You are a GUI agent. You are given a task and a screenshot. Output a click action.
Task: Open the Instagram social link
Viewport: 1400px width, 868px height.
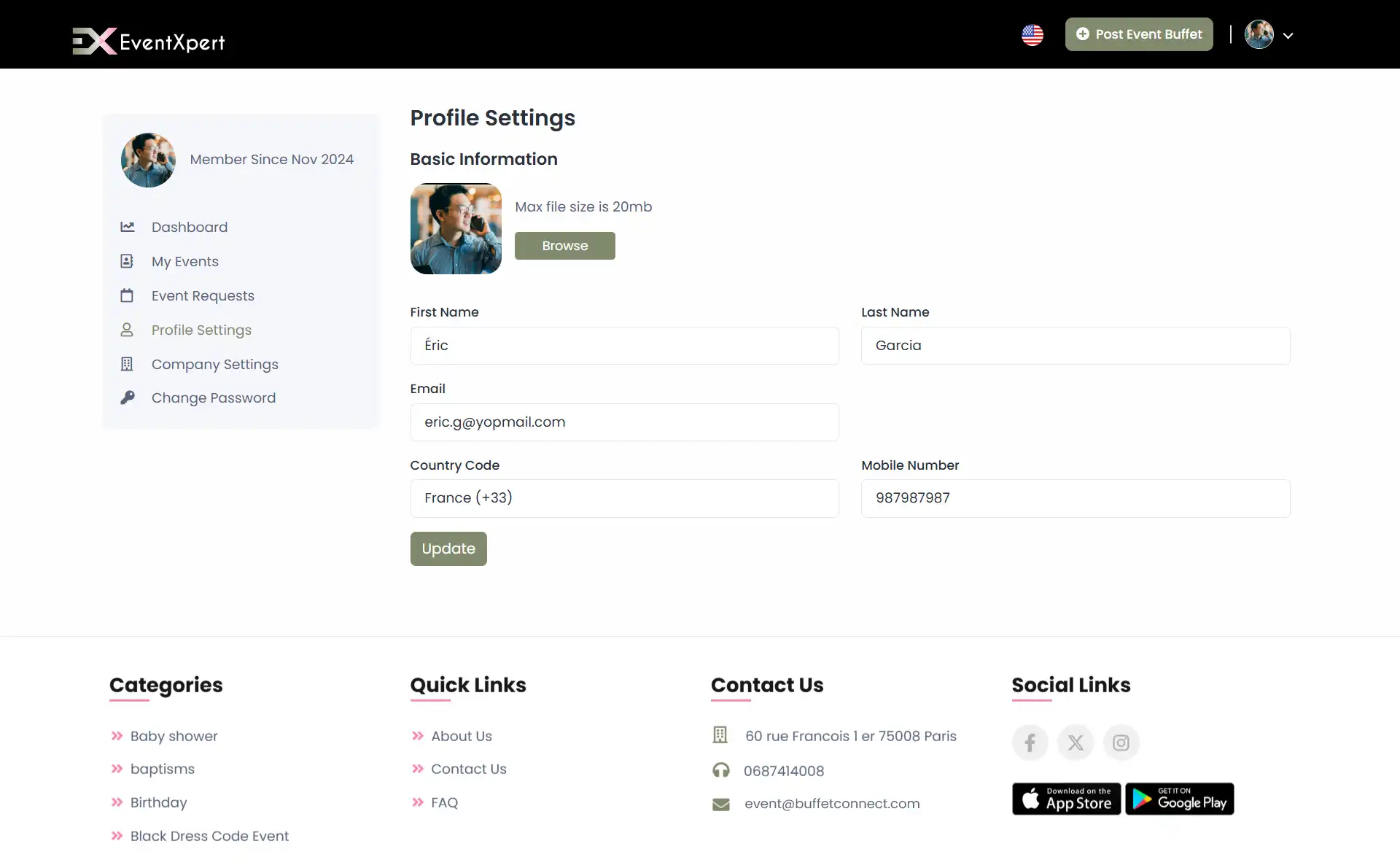click(x=1121, y=743)
